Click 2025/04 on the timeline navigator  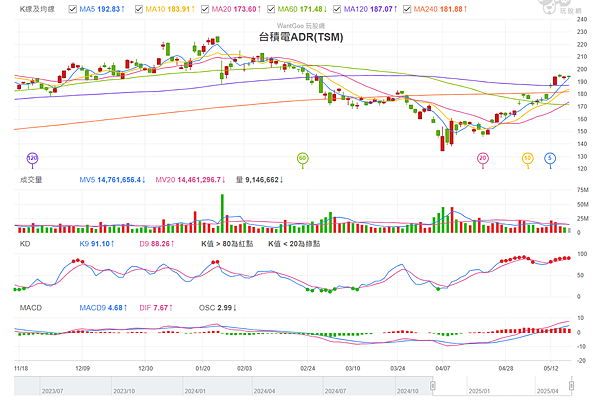click(548, 391)
